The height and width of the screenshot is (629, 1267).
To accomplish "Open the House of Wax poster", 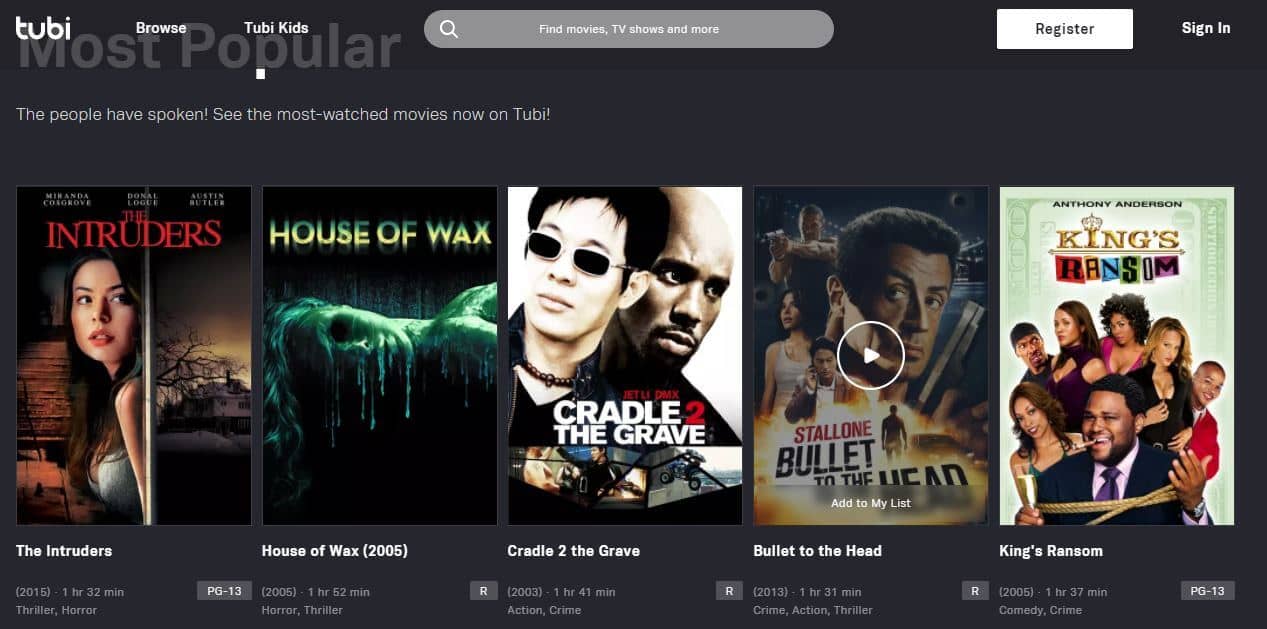I will click(380, 355).
